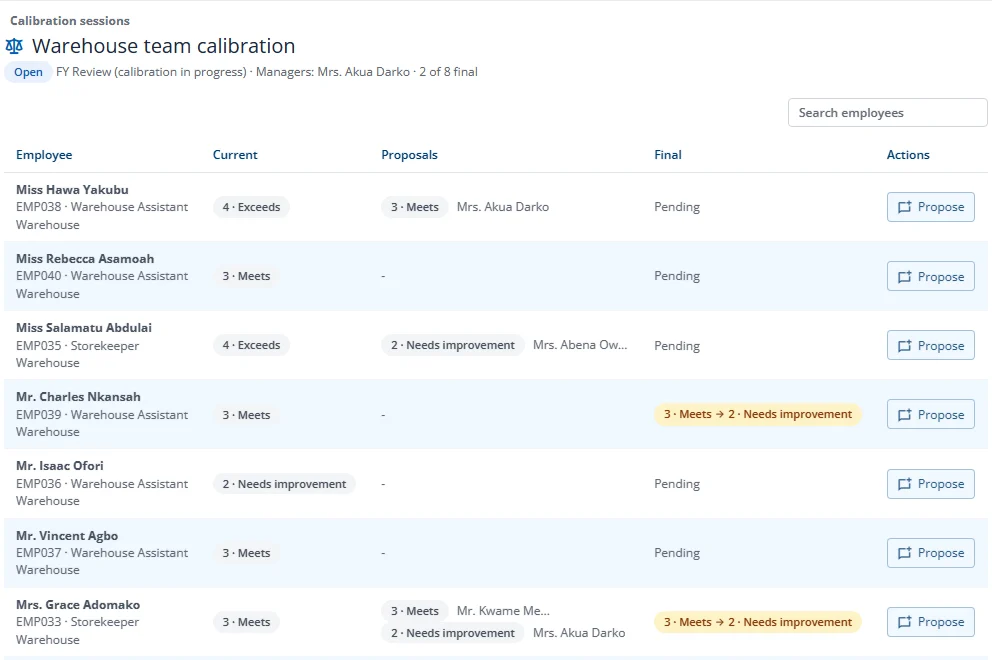The height and width of the screenshot is (660, 992).
Task: Click the propose icon in Charles Nkansah's row
Action: point(905,414)
